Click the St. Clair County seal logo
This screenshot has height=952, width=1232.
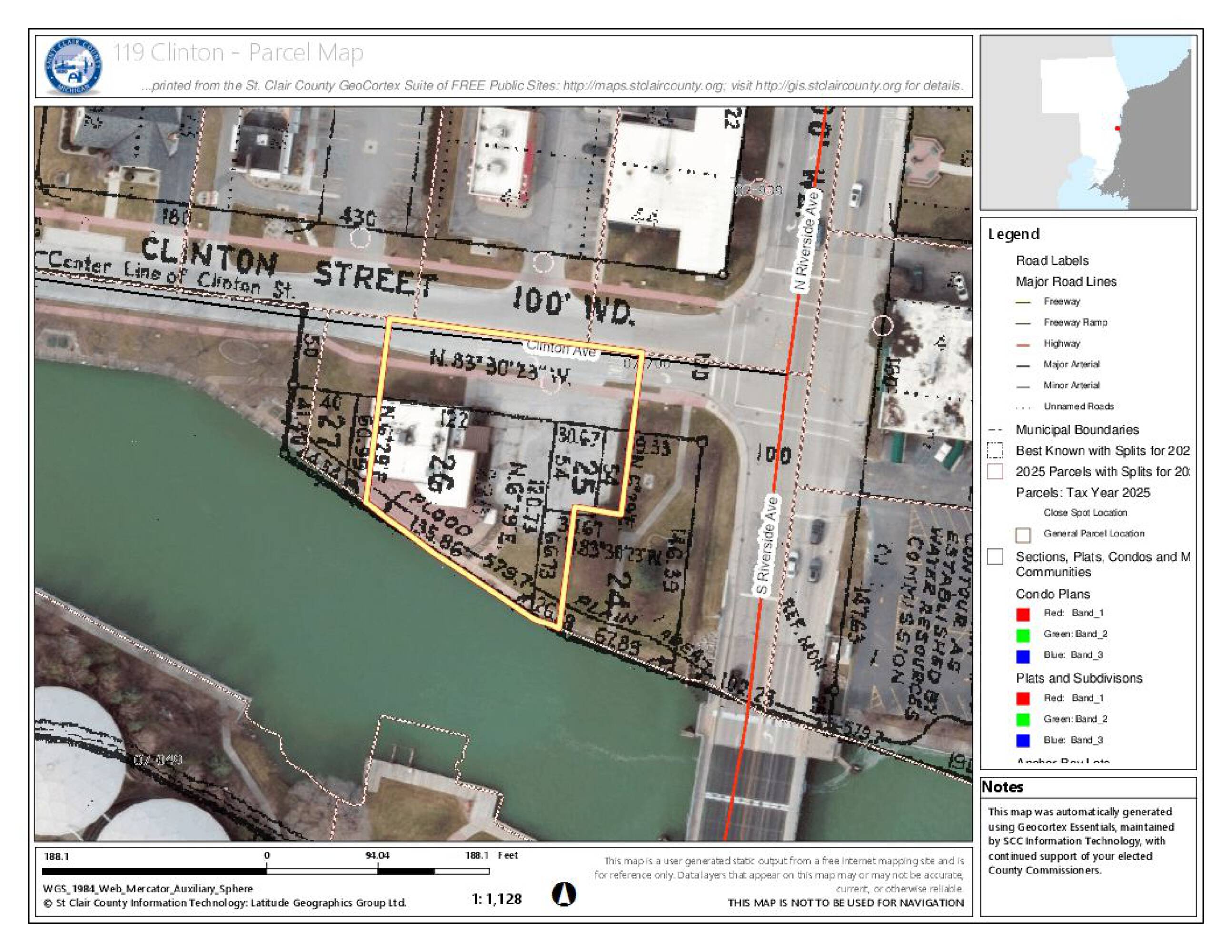[73, 66]
